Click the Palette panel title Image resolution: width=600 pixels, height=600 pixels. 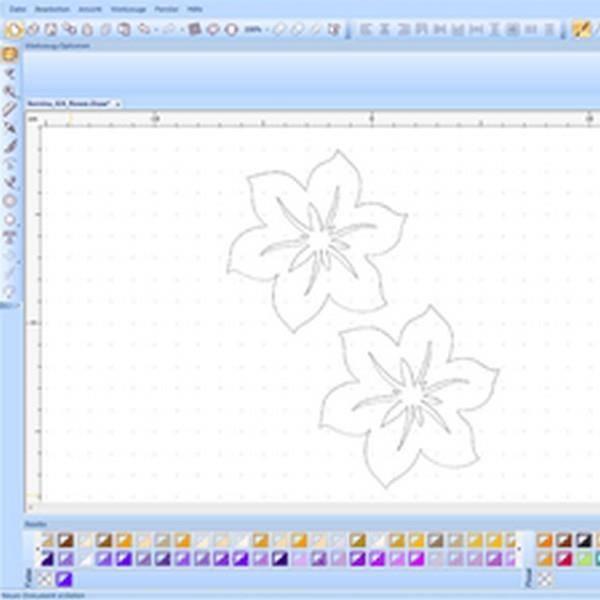point(36,524)
